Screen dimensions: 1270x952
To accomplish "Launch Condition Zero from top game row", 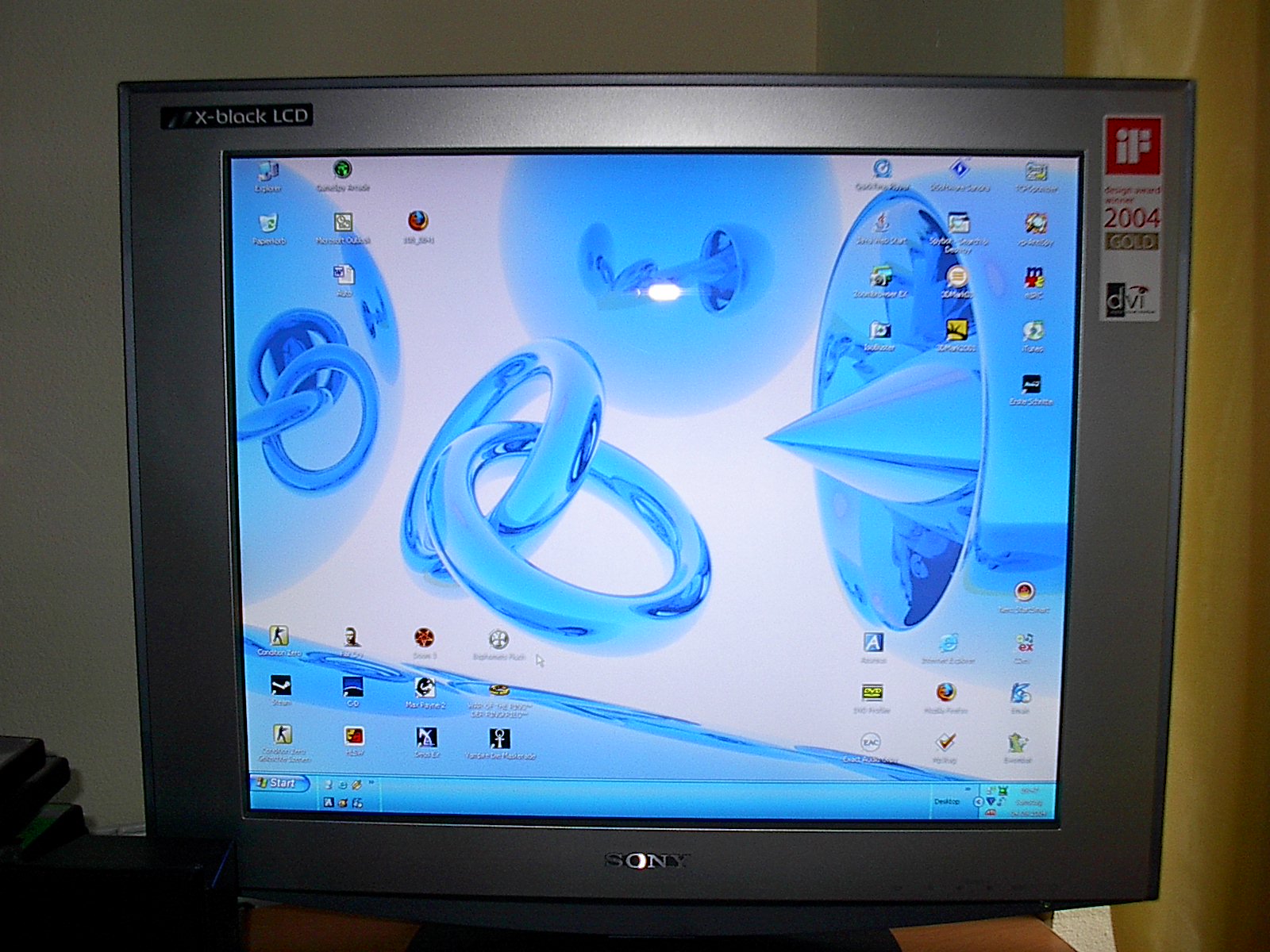I will tap(279, 636).
